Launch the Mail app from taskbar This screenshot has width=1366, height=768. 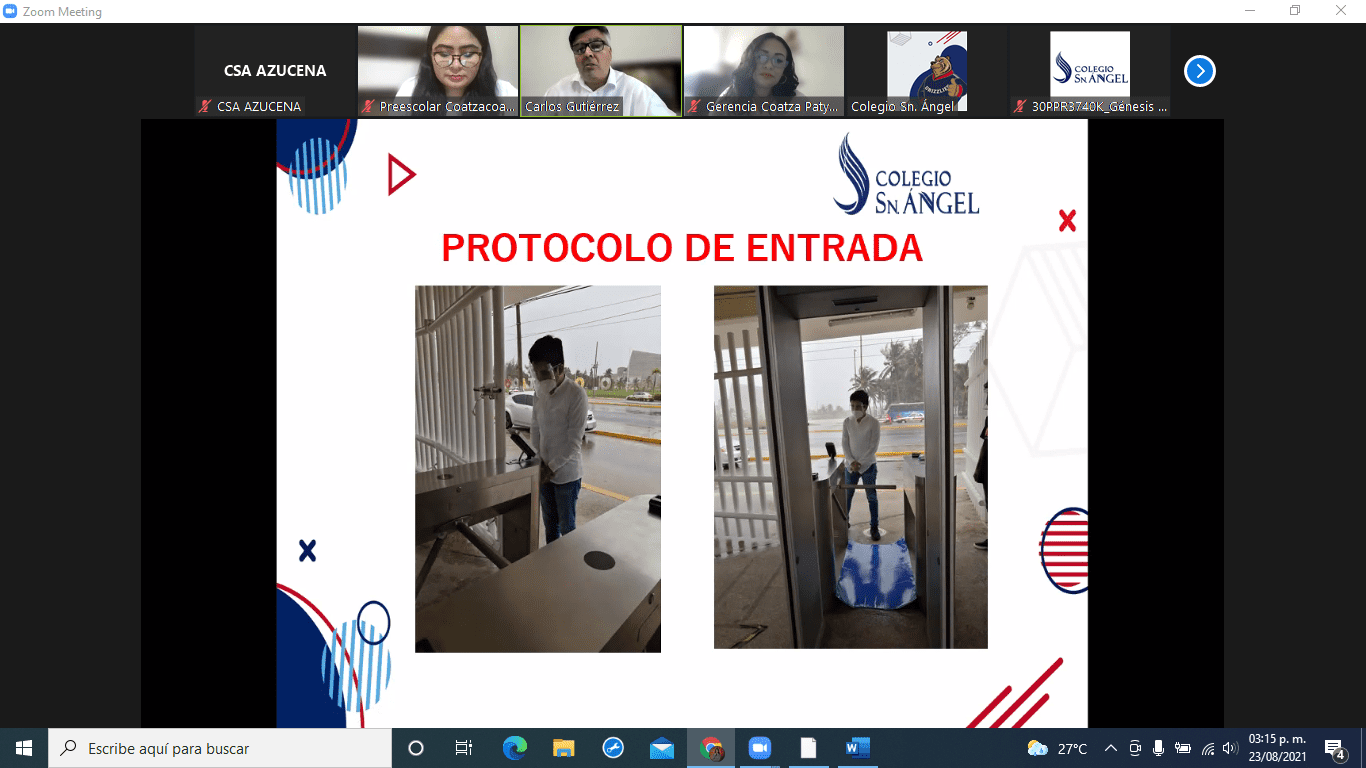(662, 748)
